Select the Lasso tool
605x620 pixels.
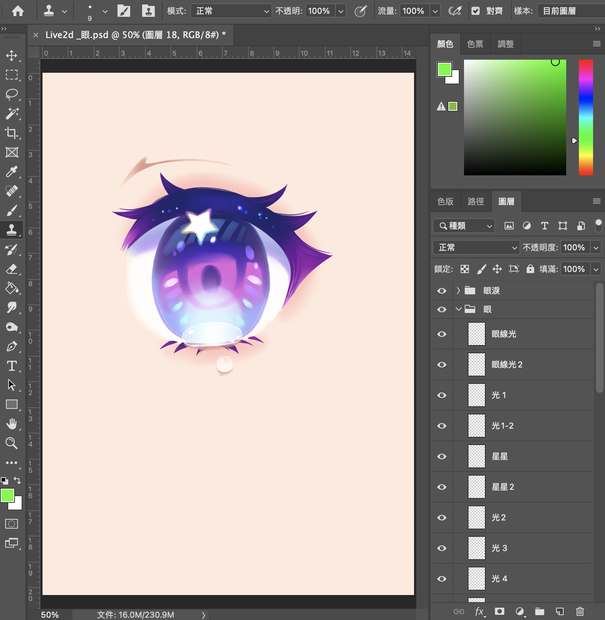(x=11, y=94)
